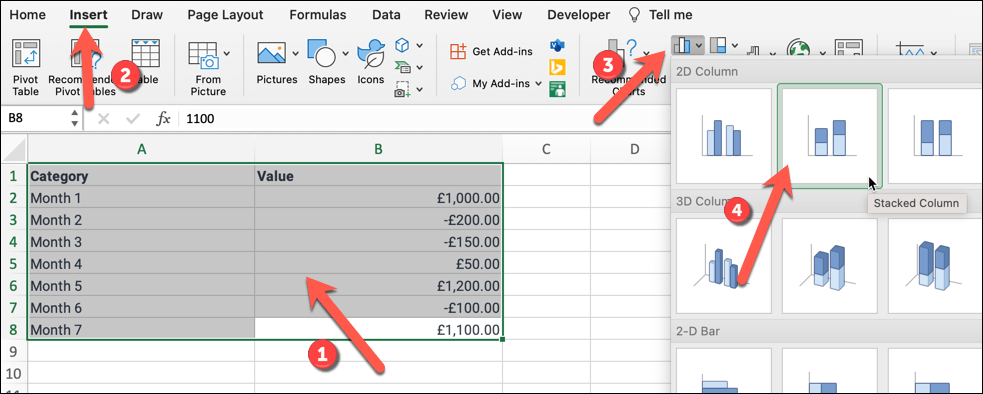
Task: Open the Formulas tab
Action: [317, 14]
